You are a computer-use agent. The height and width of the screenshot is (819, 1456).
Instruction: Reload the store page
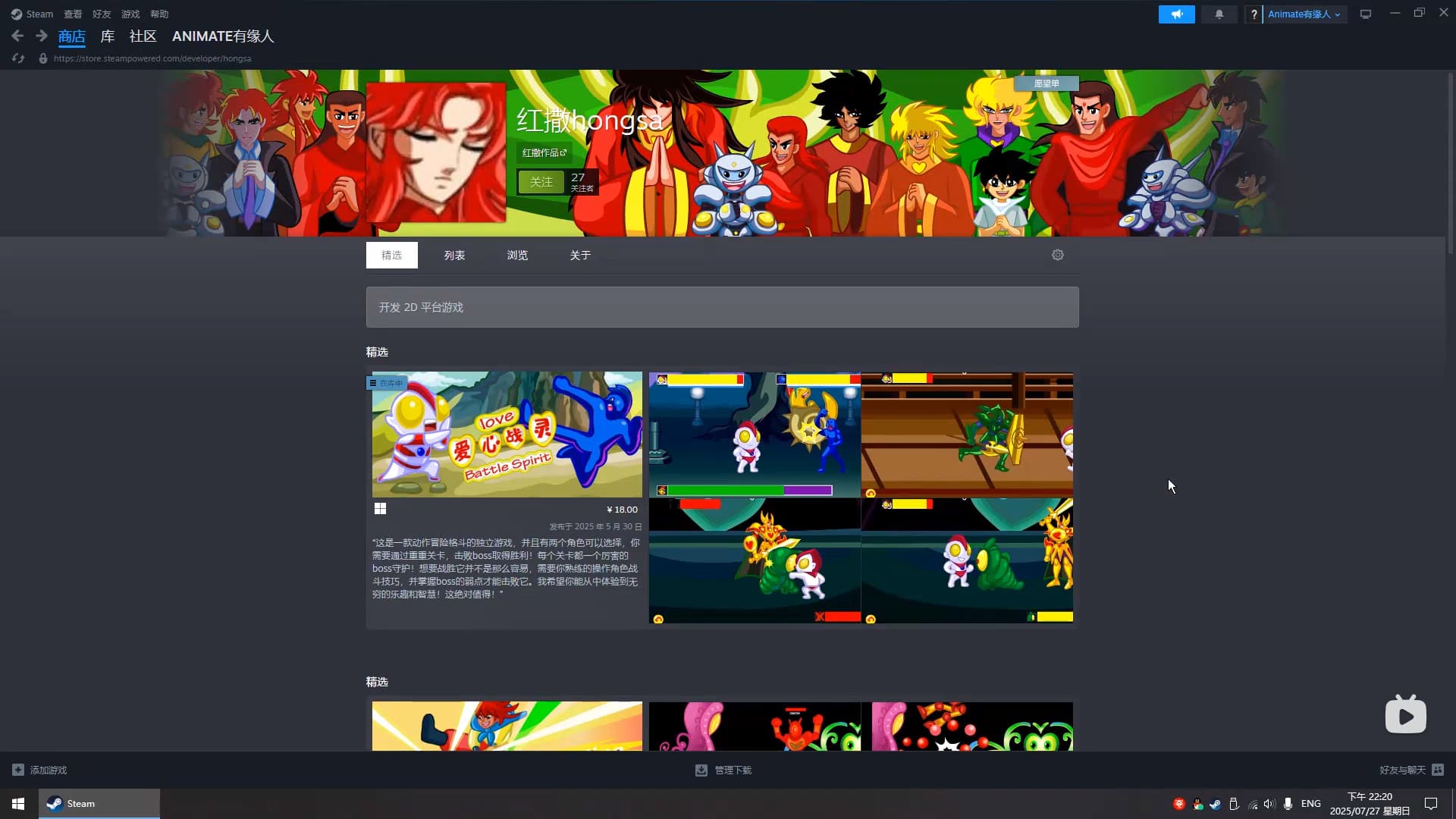[x=18, y=58]
